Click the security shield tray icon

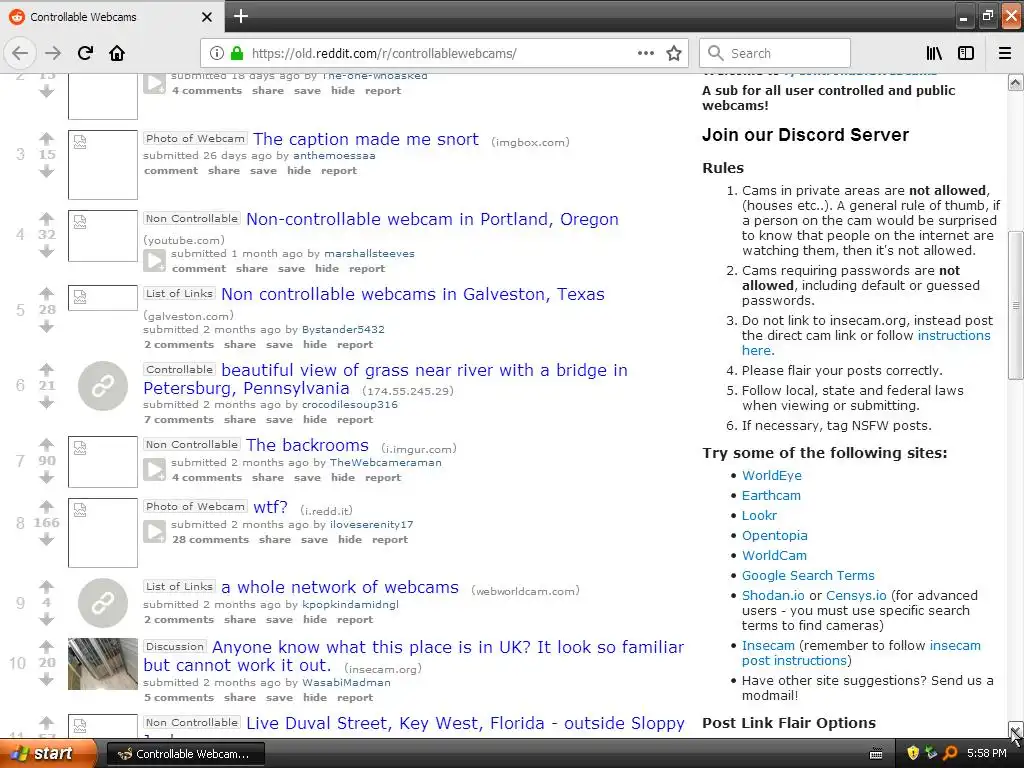point(913,753)
